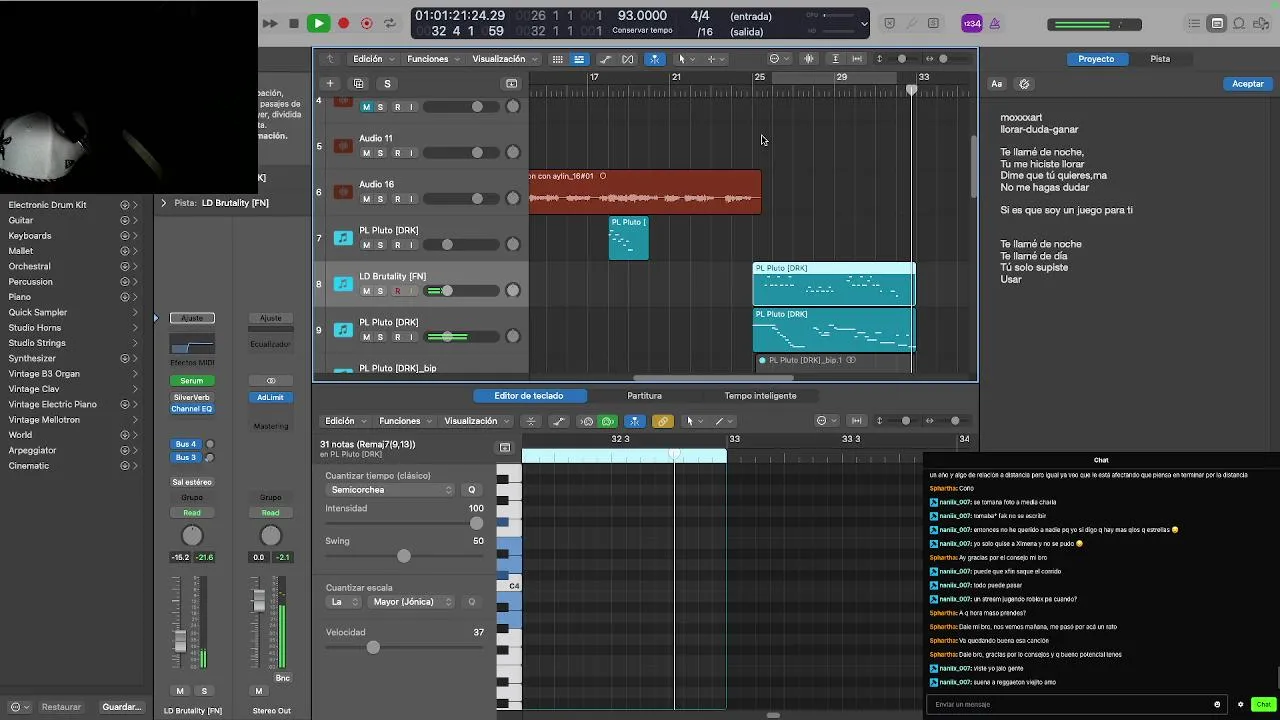Image resolution: width=1280 pixels, height=720 pixels.
Task: Adjust the Velocidad slider
Action: [373, 647]
